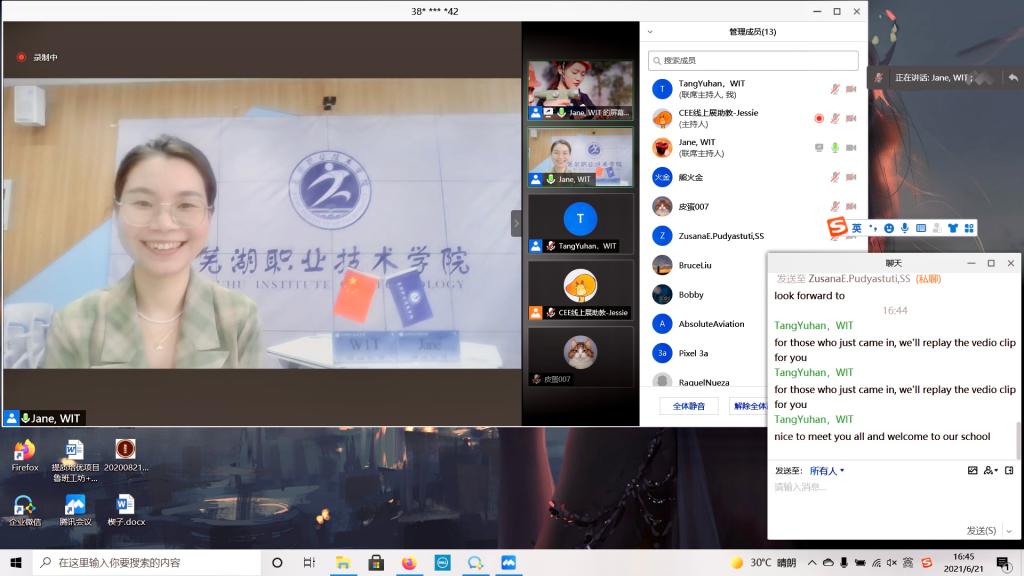Image resolution: width=1024 pixels, height=576 pixels.
Task: Click the recording indicator for CEE线上展助教-Jessie
Action: coord(819,118)
